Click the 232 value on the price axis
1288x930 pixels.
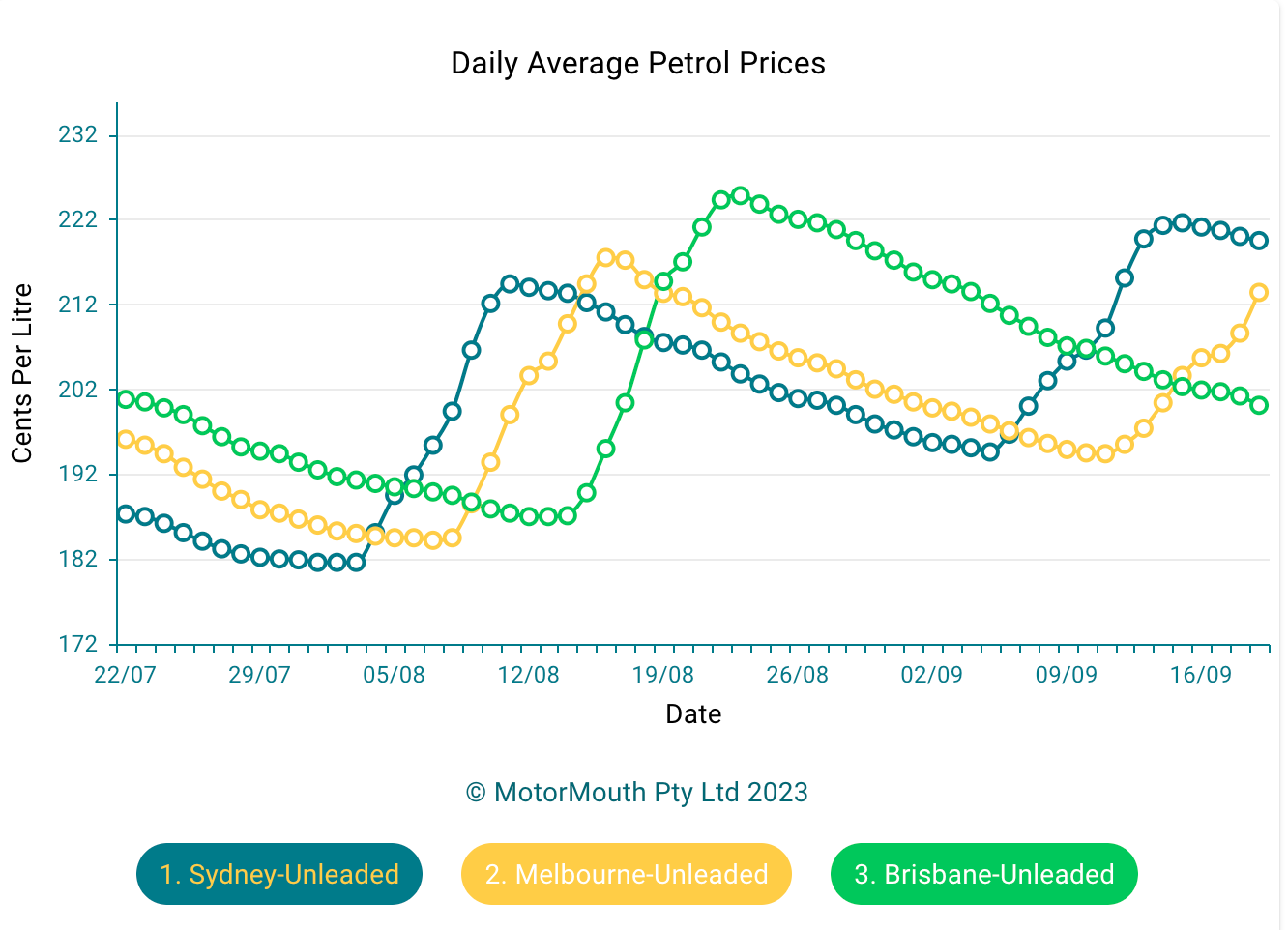click(78, 135)
